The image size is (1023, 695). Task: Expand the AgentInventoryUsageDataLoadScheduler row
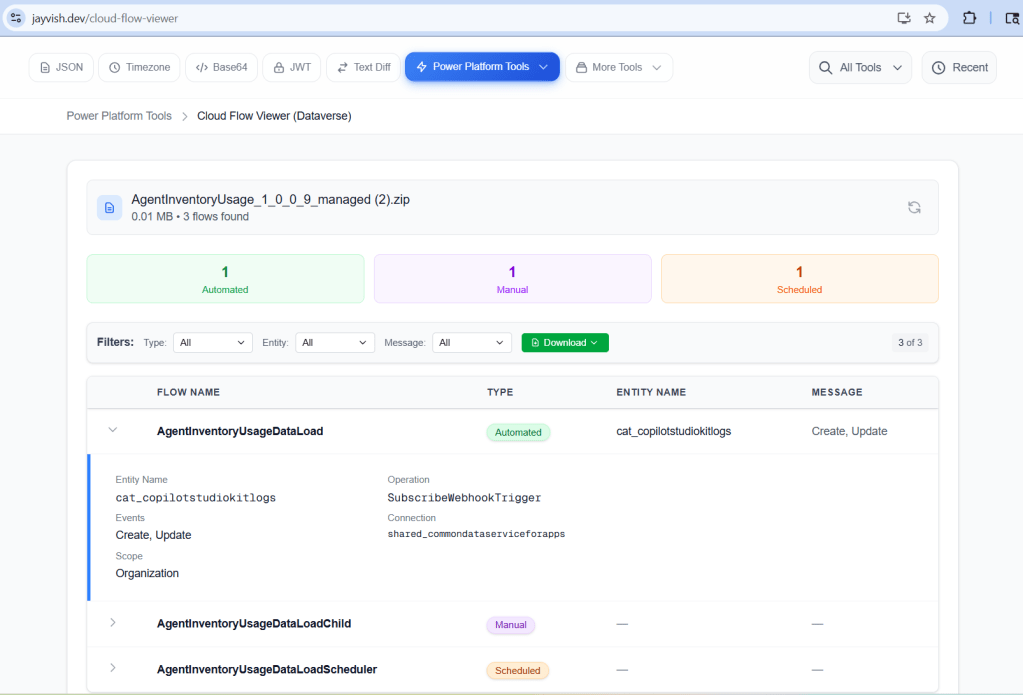[x=113, y=668]
